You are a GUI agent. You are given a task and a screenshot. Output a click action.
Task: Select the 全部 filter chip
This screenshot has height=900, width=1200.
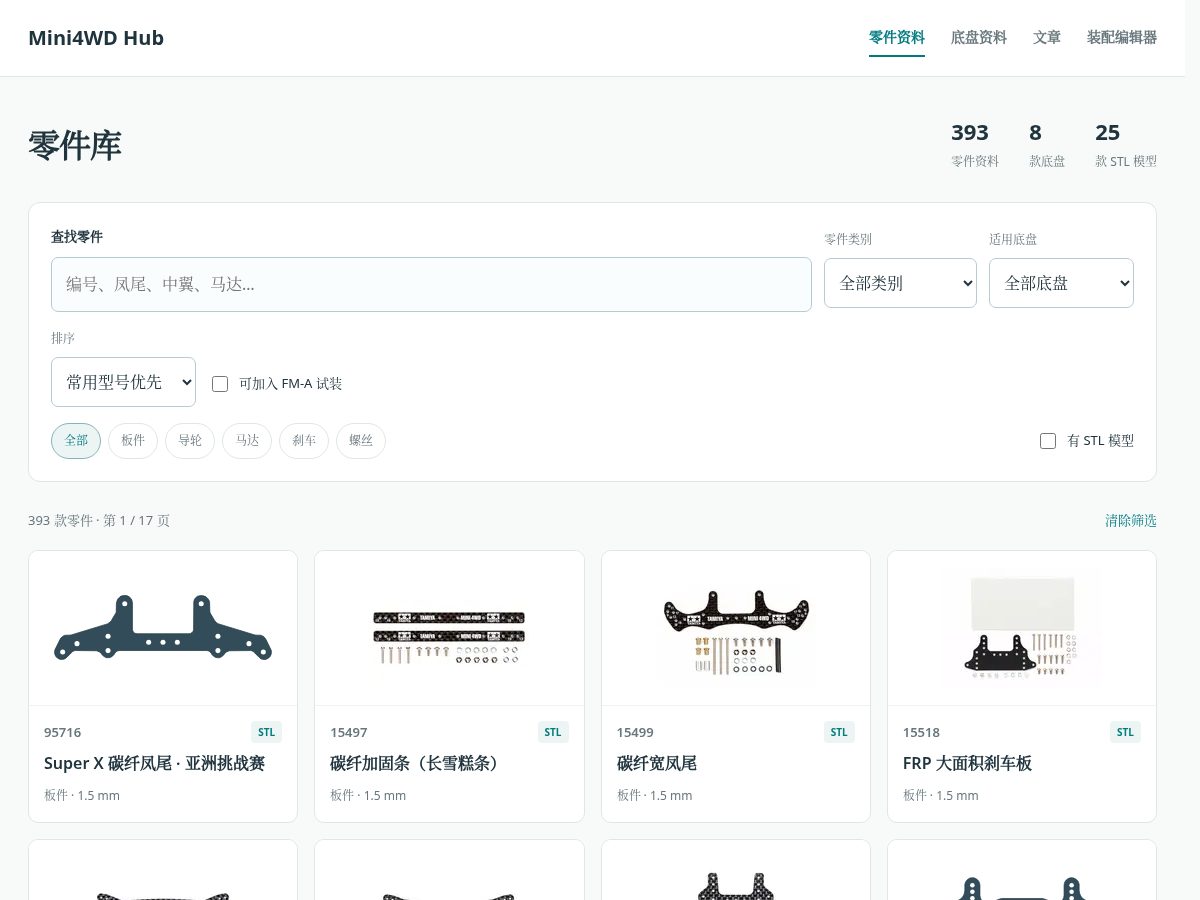[76, 441]
